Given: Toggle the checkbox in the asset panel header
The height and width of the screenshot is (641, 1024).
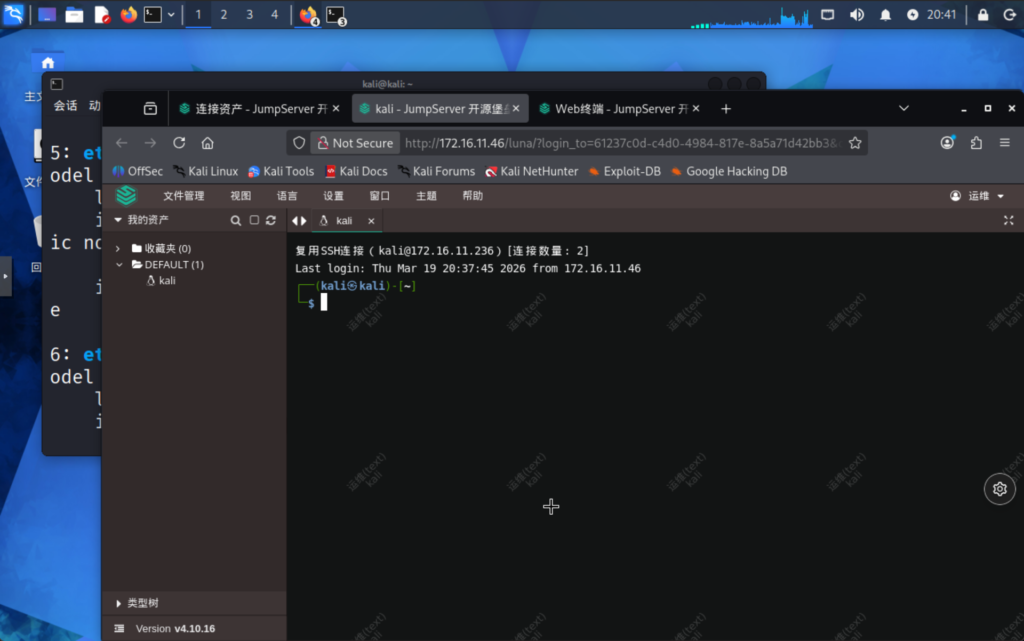Looking at the screenshot, I should (254, 220).
